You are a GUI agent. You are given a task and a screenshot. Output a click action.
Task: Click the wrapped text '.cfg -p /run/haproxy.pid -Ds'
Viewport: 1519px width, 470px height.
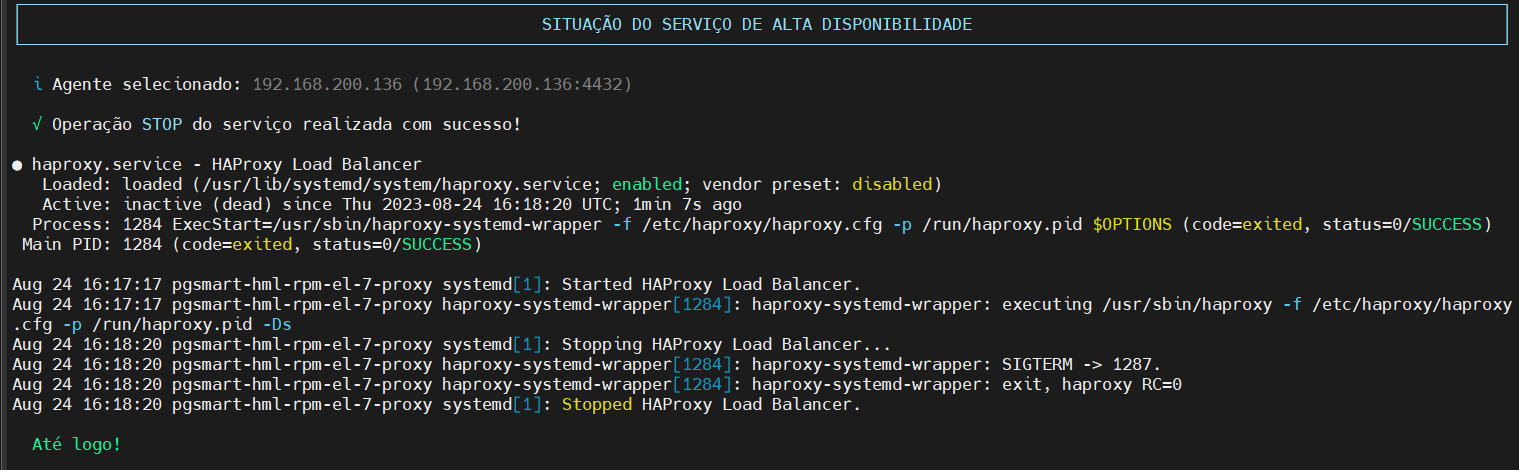tap(152, 324)
